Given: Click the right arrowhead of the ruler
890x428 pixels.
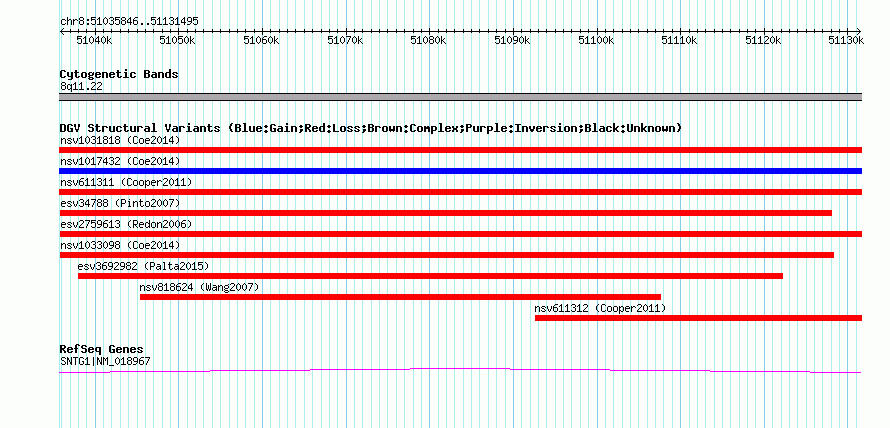Looking at the screenshot, I should click(x=858, y=31).
